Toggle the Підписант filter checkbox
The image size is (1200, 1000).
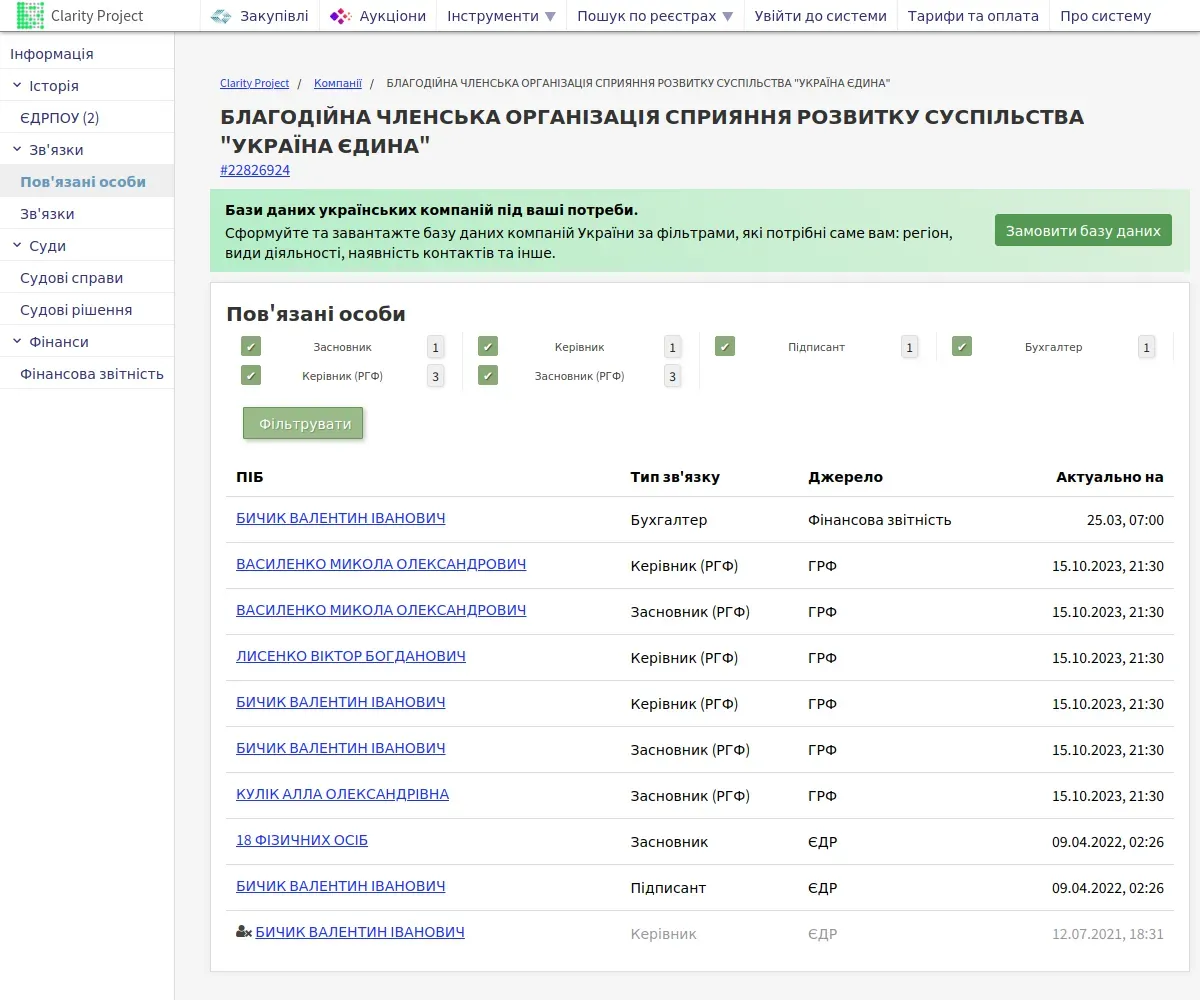(725, 347)
